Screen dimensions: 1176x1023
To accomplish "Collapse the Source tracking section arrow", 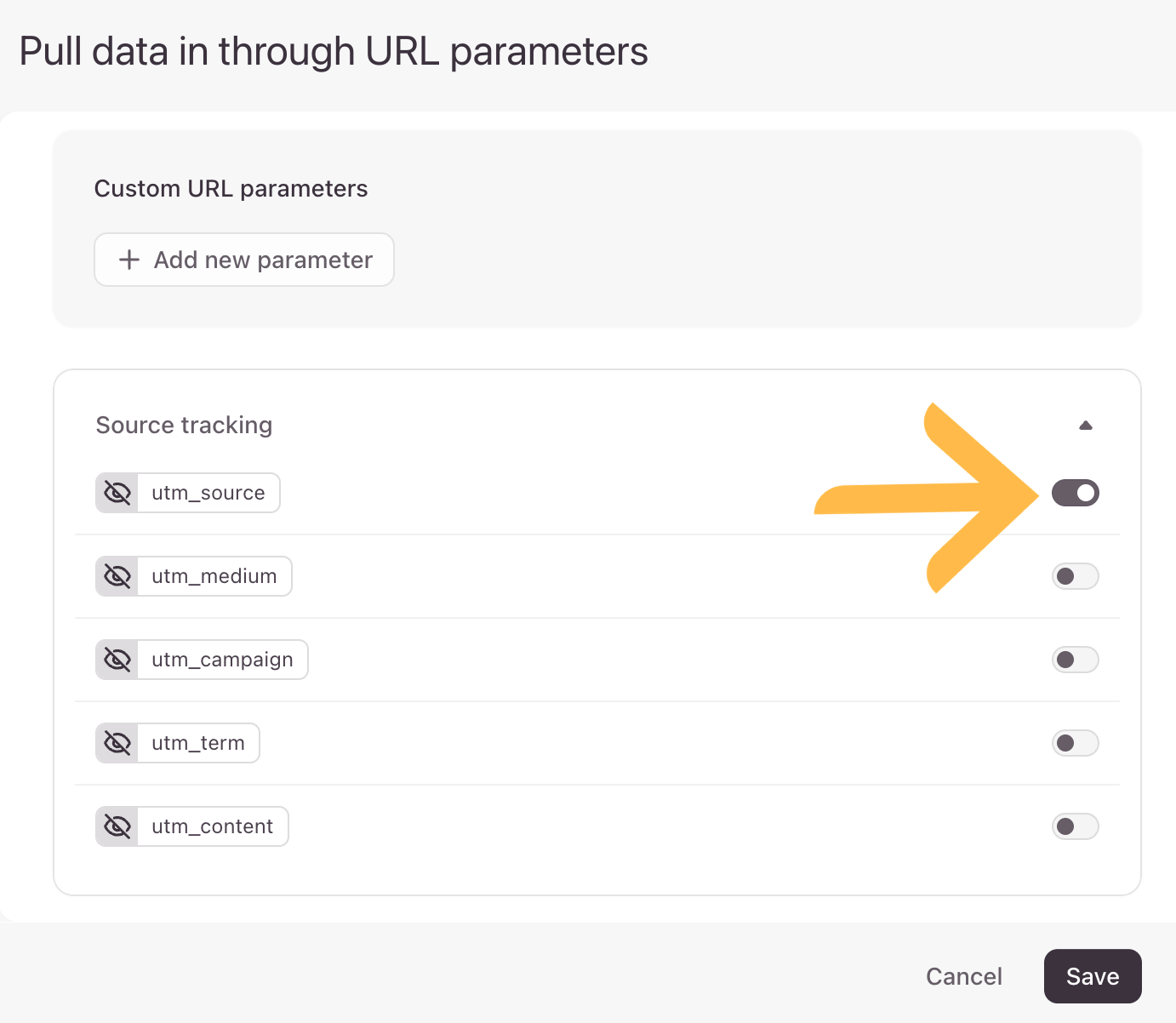I will (x=1086, y=426).
